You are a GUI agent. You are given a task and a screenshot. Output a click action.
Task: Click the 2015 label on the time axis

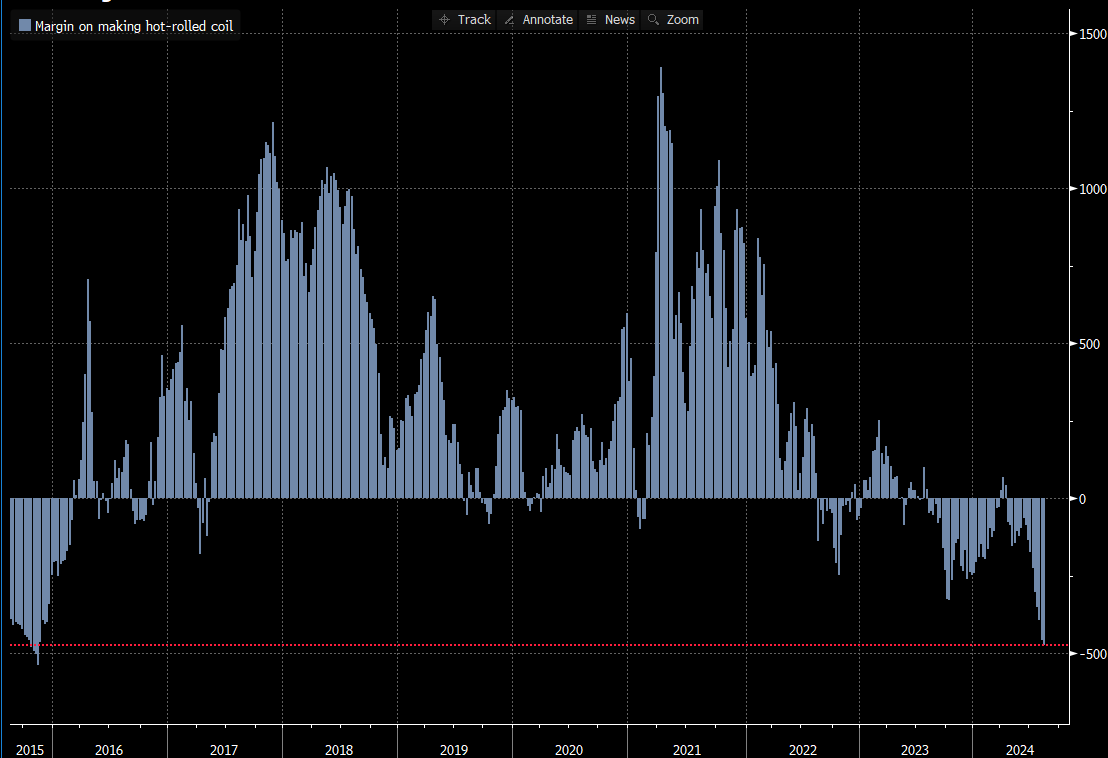pos(30,750)
